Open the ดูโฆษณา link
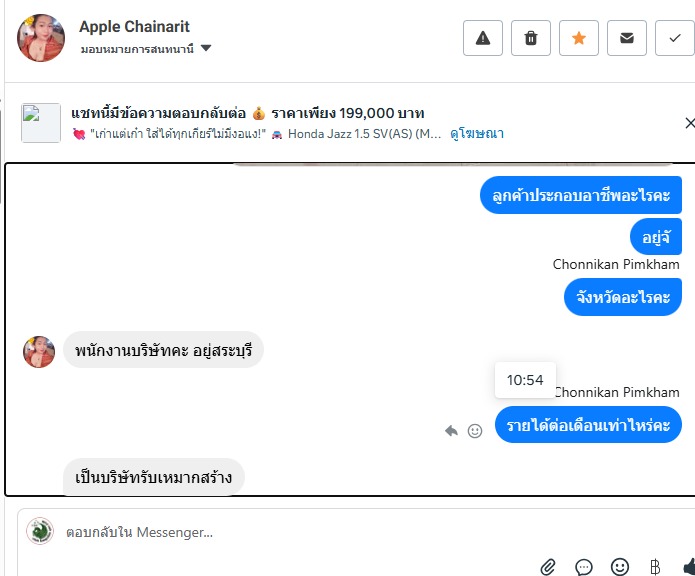The height and width of the screenshot is (576, 695). click(x=476, y=133)
